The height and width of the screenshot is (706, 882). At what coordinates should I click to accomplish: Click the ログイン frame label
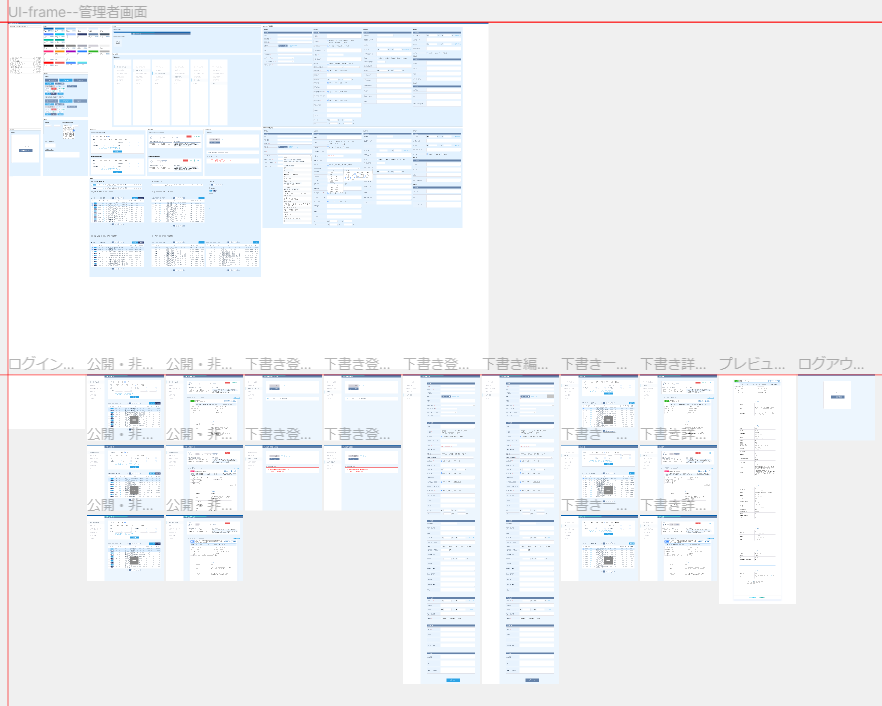tap(42, 364)
